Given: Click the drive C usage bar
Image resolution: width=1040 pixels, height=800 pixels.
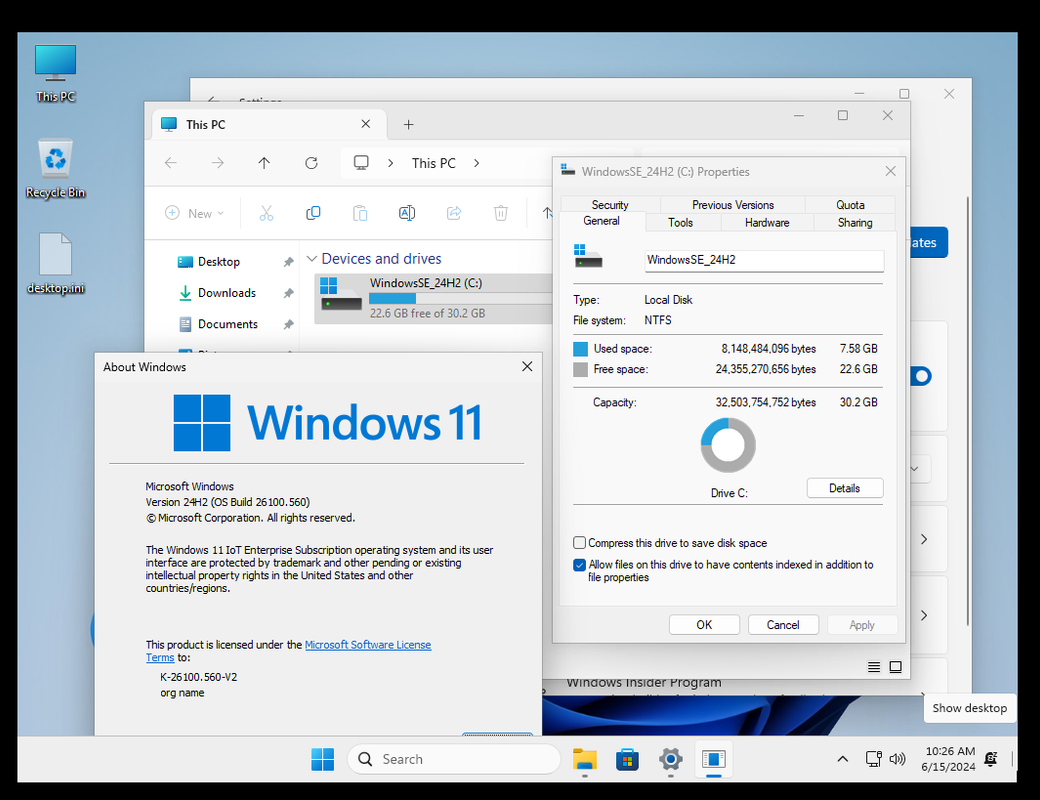Looking at the screenshot, I should 460,299.
